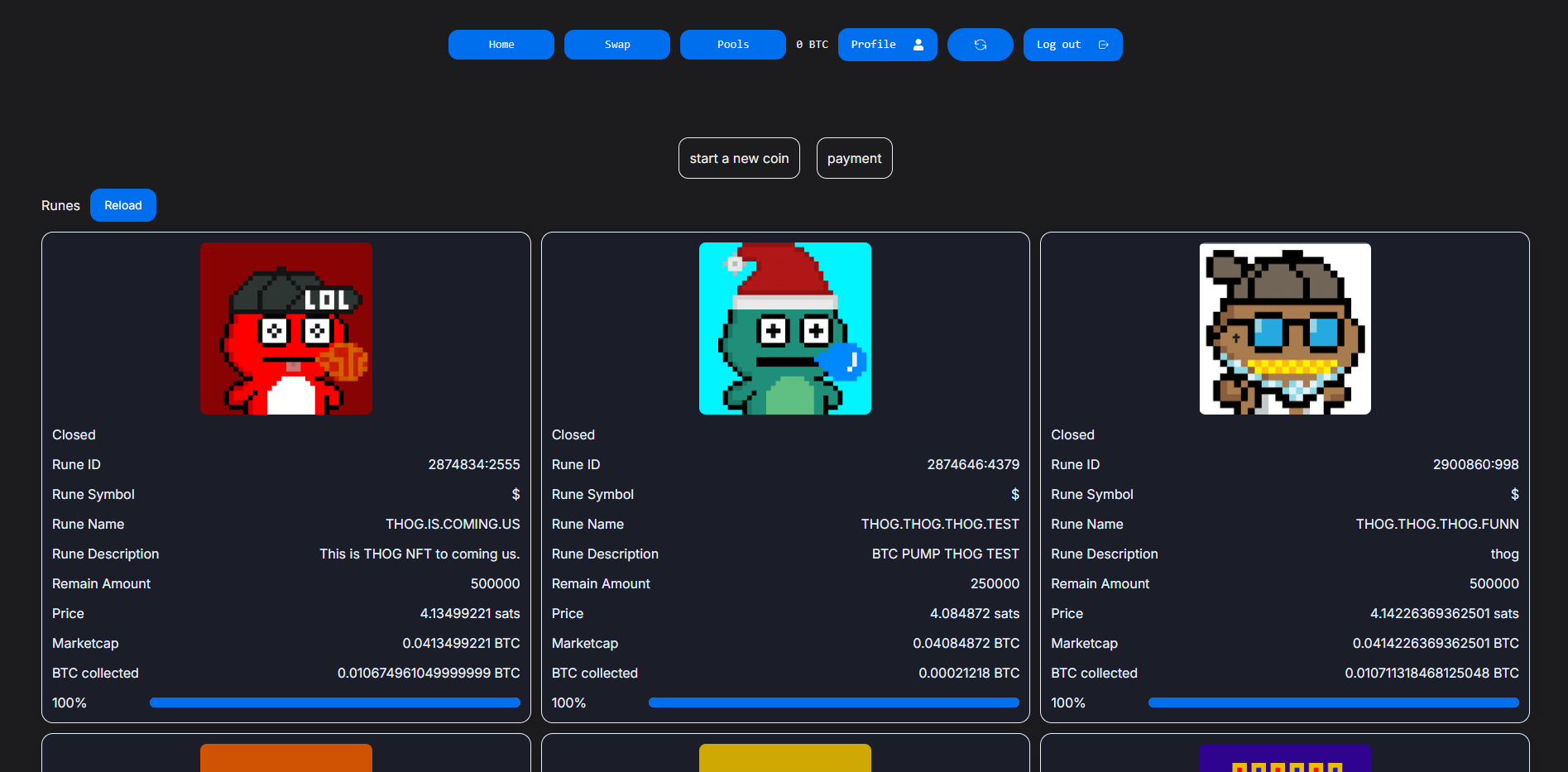Image resolution: width=1568 pixels, height=772 pixels.
Task: Click marketcap 0.04084872 BTC
Action: coord(966,643)
